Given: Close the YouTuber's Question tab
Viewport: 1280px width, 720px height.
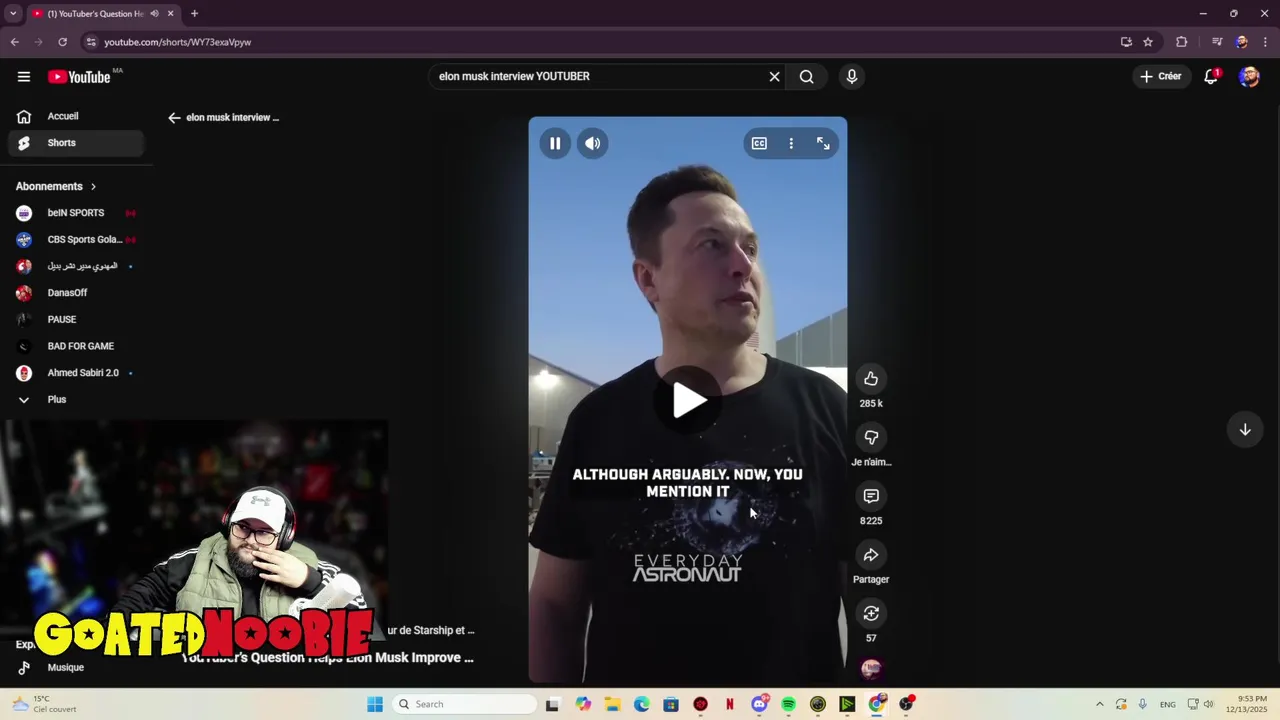Looking at the screenshot, I should tap(171, 13).
